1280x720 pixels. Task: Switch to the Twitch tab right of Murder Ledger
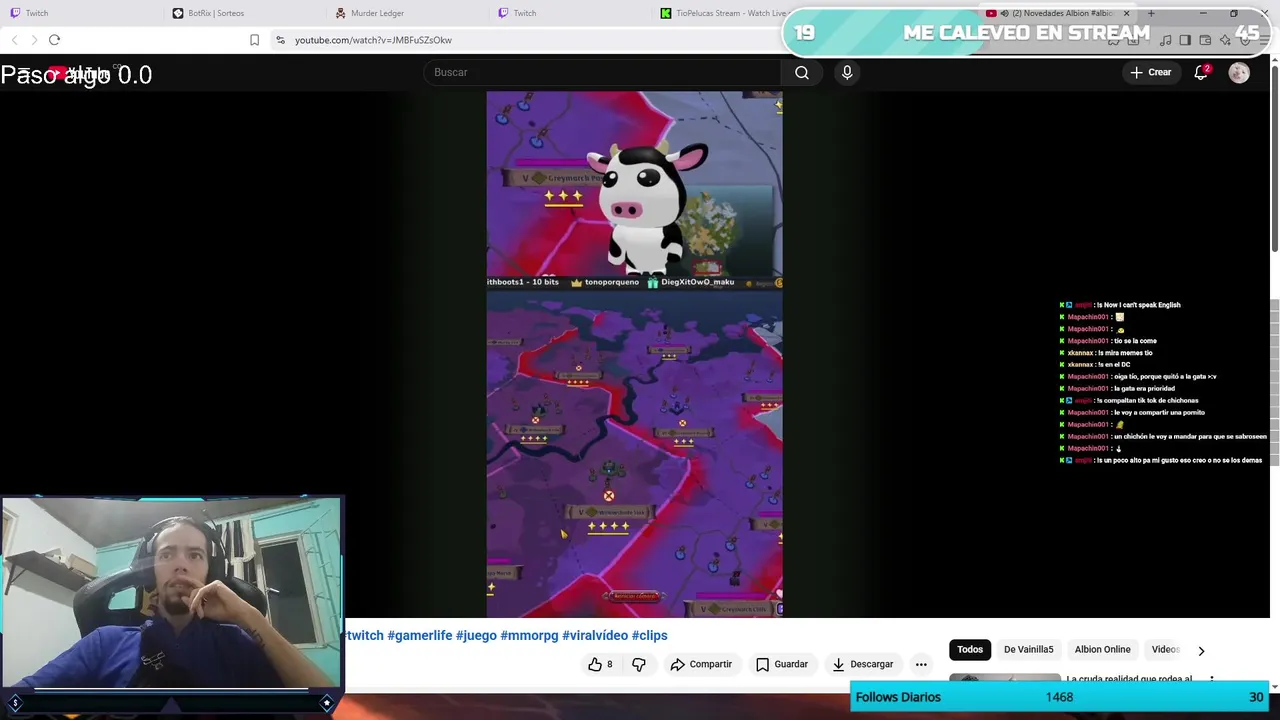[x=569, y=13]
